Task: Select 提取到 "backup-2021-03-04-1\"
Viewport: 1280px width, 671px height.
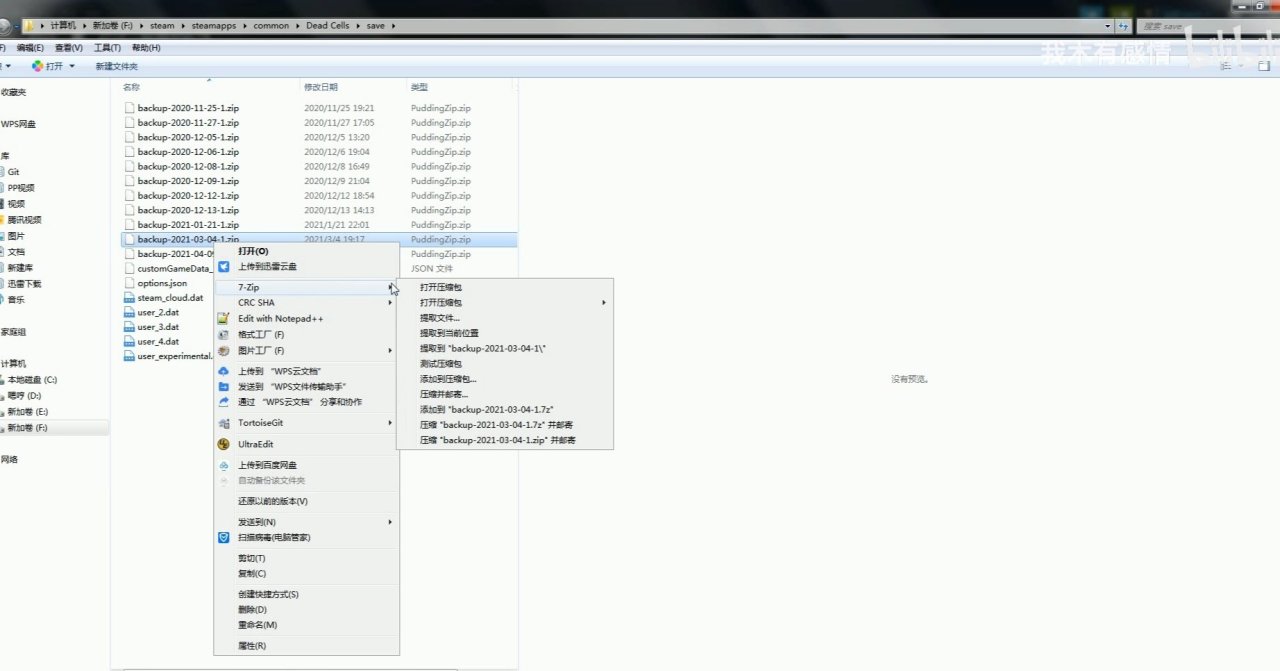Action: pos(505,348)
